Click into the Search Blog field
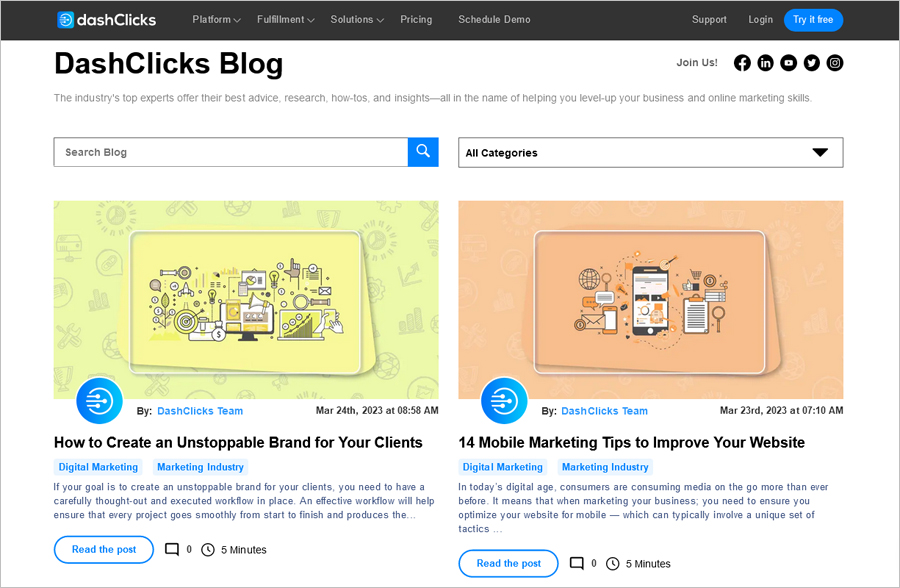 pyautogui.click(x=231, y=152)
